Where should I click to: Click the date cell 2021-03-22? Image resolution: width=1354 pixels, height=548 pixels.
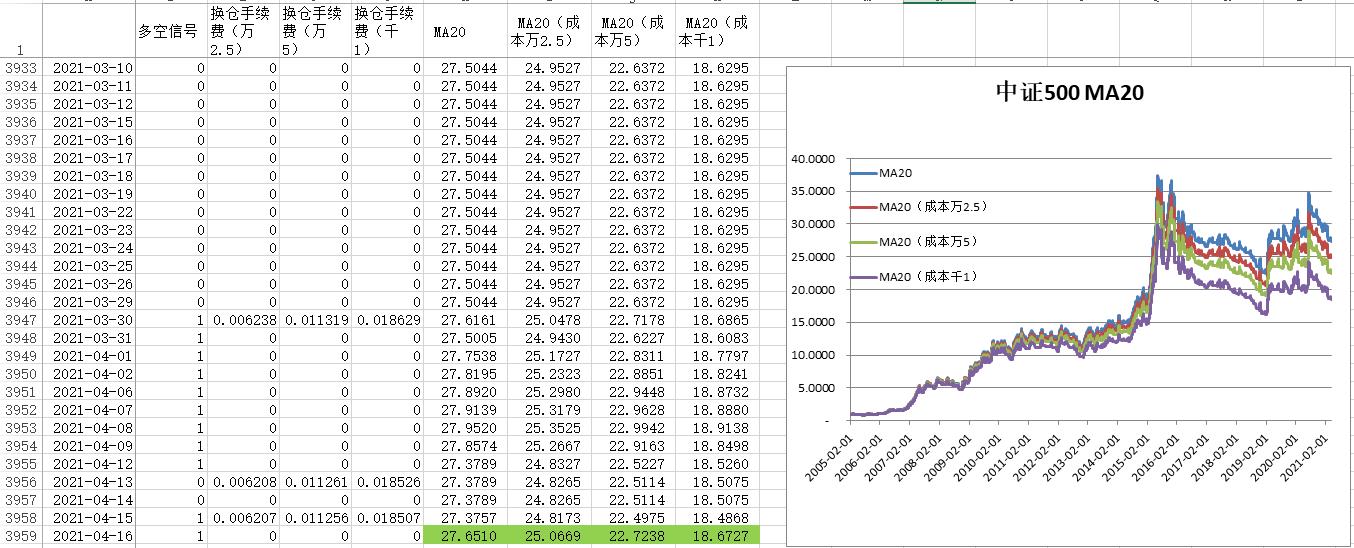[90, 212]
